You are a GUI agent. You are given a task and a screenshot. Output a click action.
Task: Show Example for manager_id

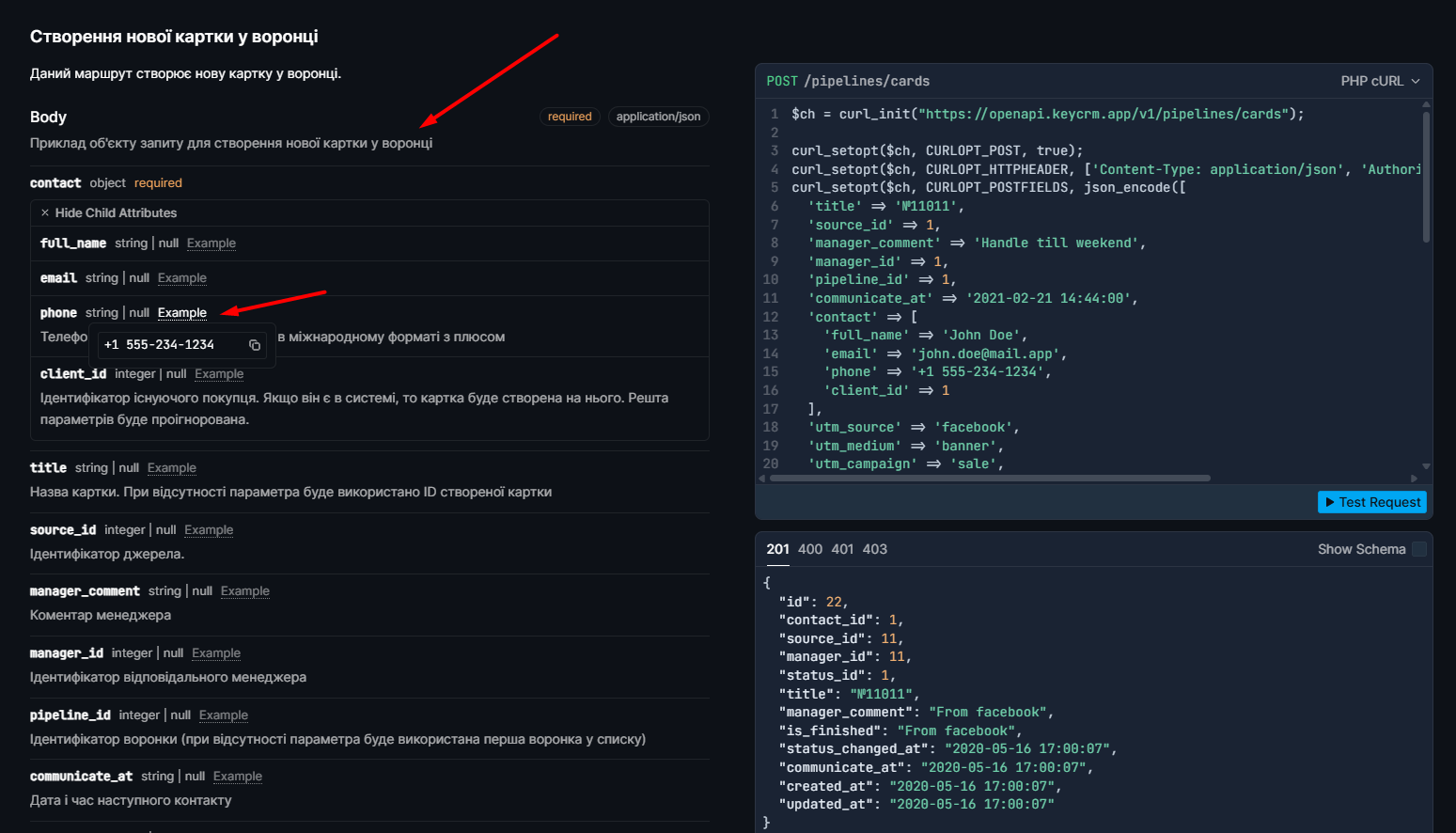[216, 653]
